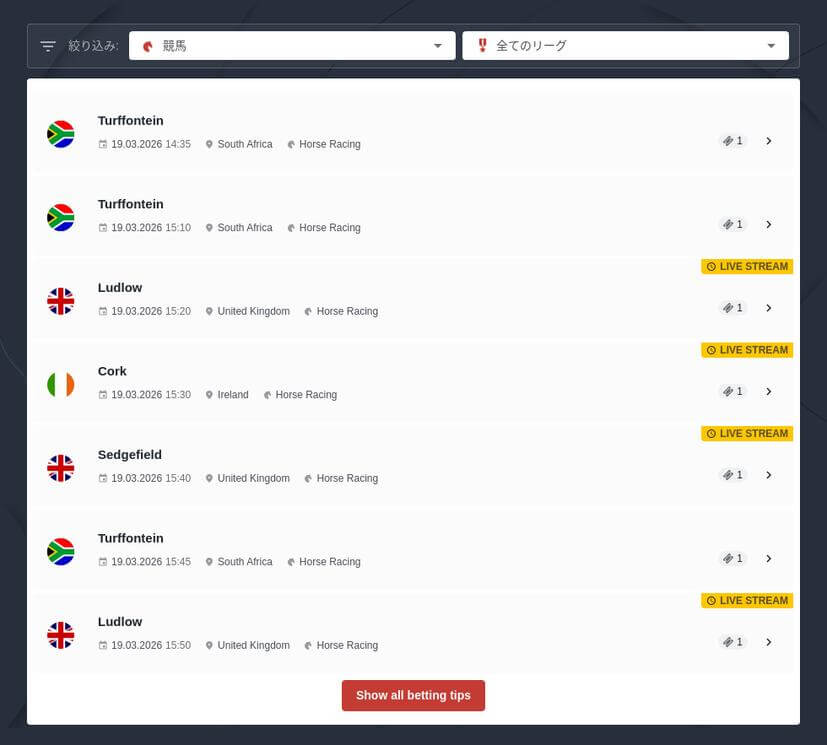Open the 全てのリーグ league dropdown
Screen dimensions: 827x745
pos(625,46)
